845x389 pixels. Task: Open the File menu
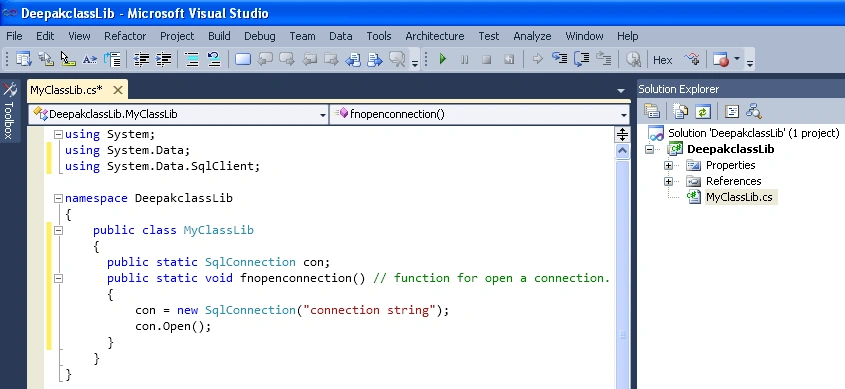click(x=14, y=36)
